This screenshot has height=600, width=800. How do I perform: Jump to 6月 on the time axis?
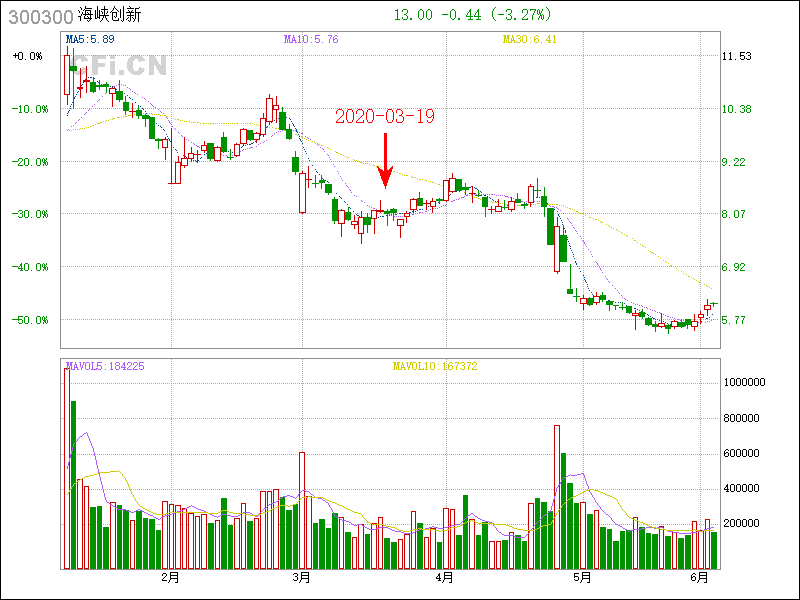click(701, 577)
